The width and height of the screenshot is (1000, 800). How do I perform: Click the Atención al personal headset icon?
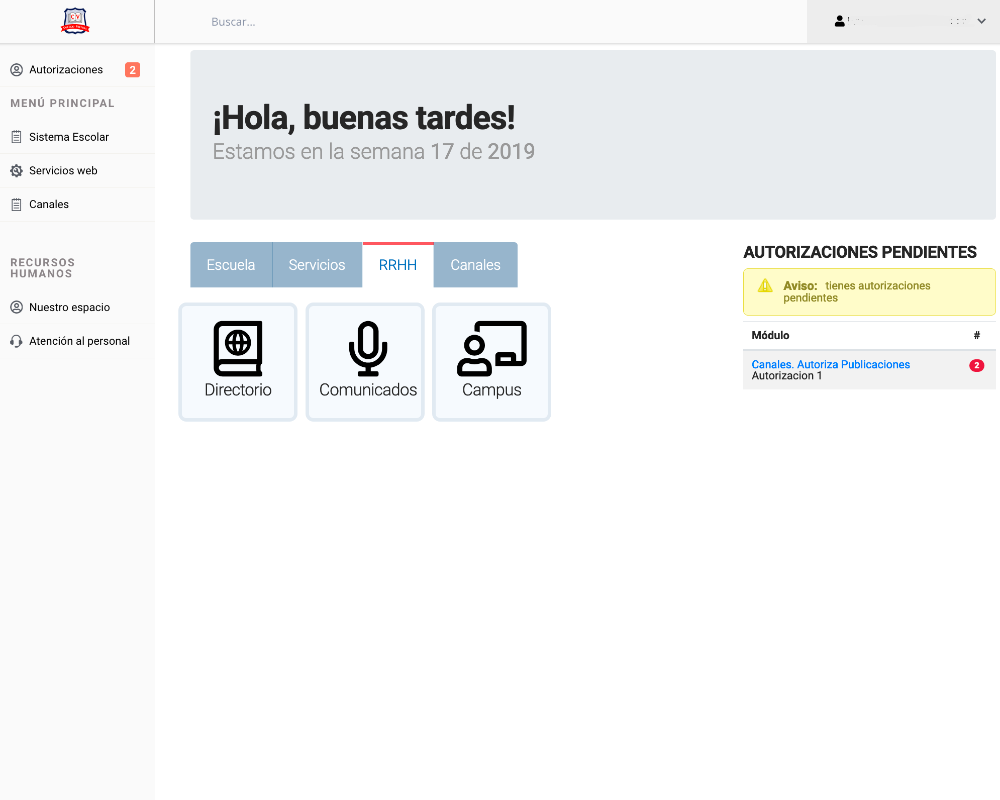17,341
